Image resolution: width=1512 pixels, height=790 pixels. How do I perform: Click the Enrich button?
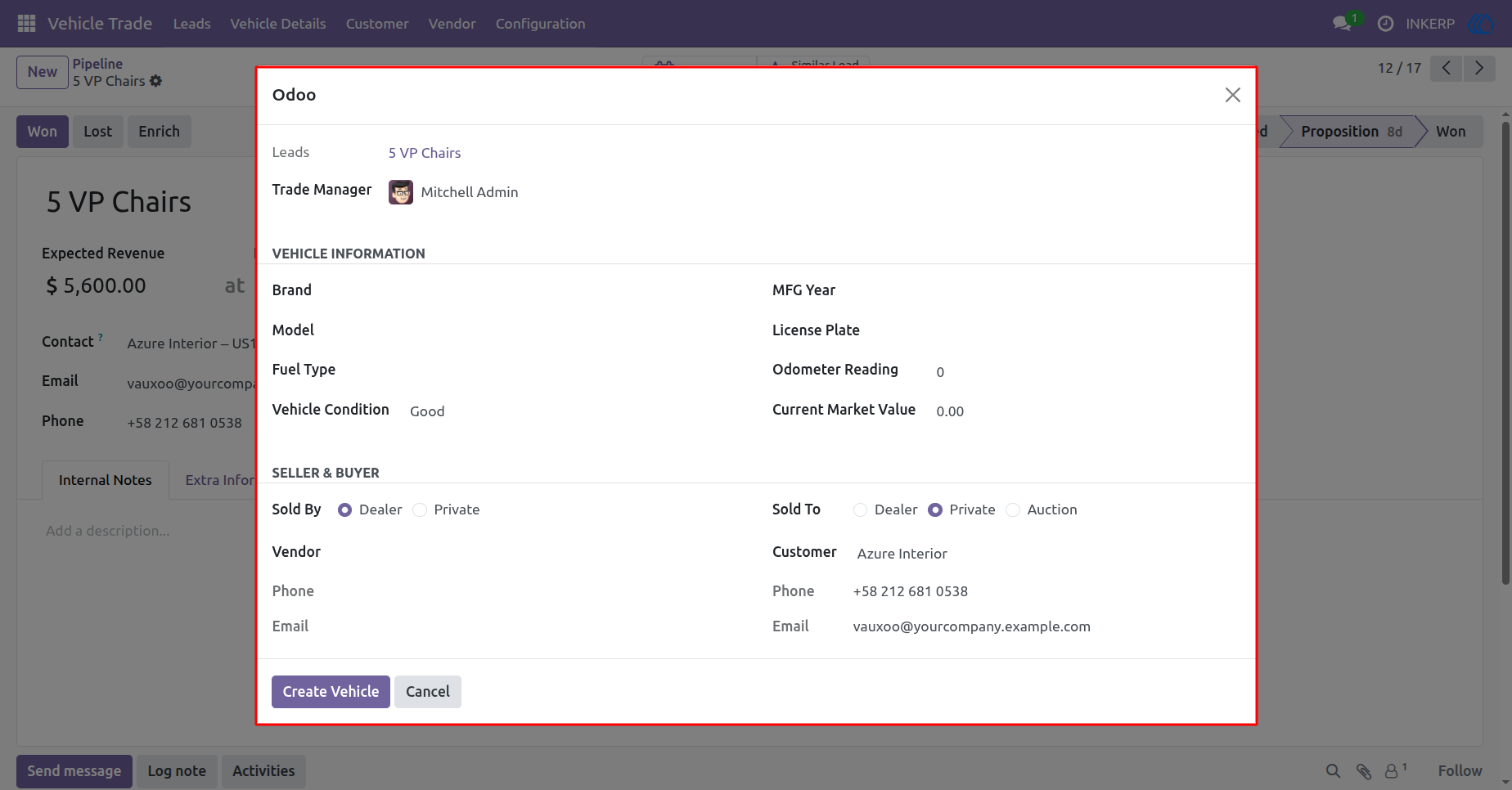point(159,132)
